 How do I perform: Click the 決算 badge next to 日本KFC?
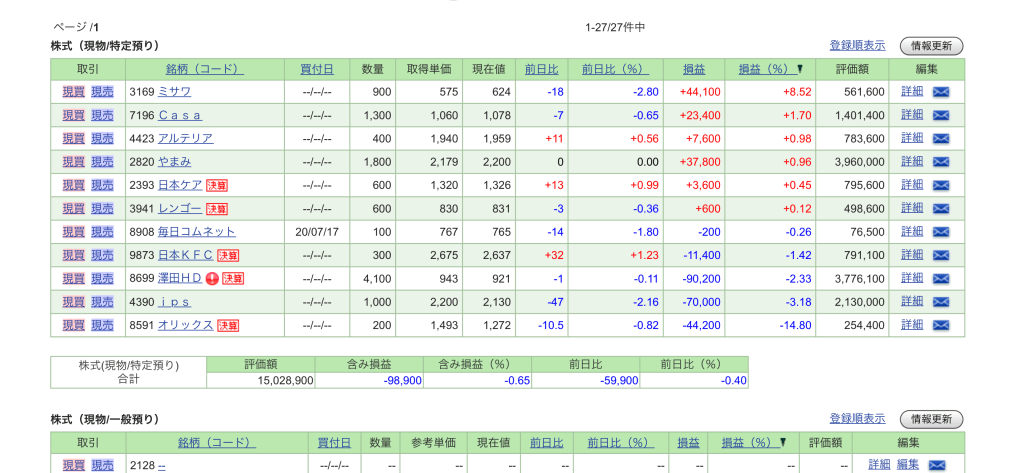tap(228, 255)
